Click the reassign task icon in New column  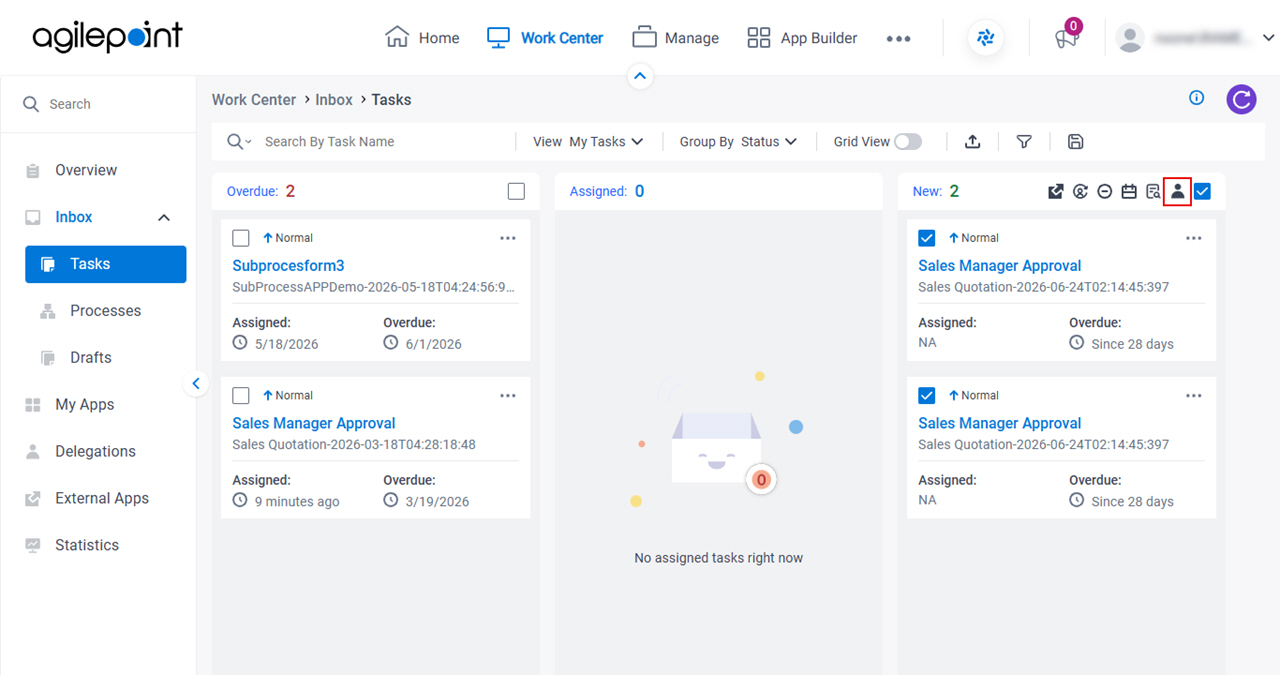tap(1080, 191)
